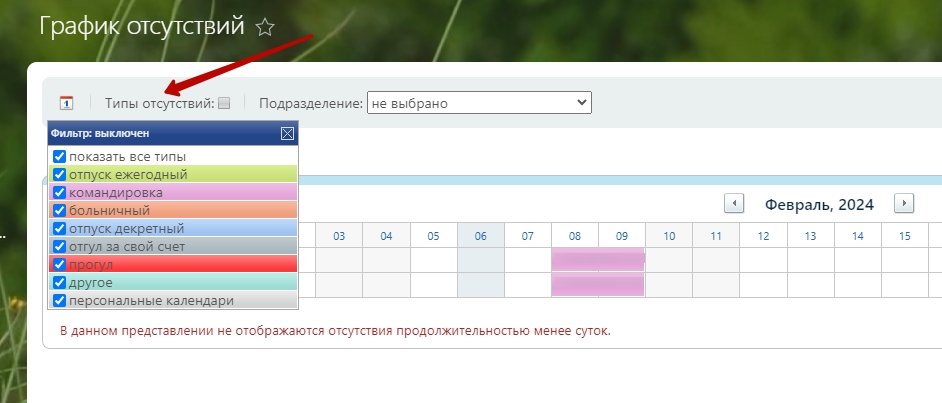Uncheck отпуск ежегодный checkbox
Viewport: 942px width, 403px height.
[60, 174]
